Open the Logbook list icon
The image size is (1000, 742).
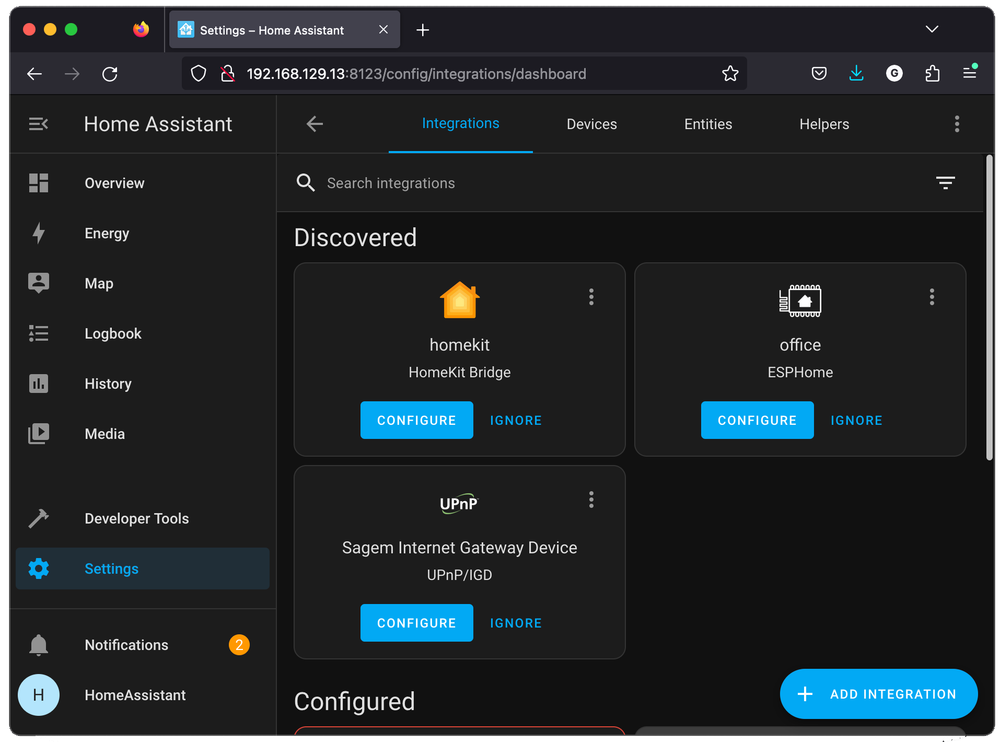tap(38, 334)
